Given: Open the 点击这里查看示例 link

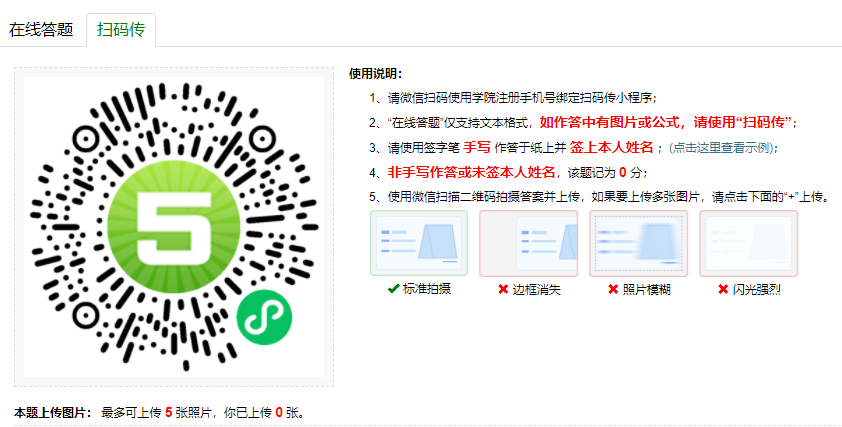Looking at the screenshot, I should pos(722,148).
